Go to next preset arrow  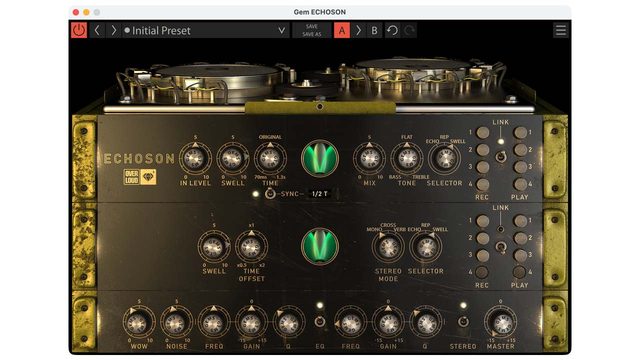pyautogui.click(x=113, y=30)
